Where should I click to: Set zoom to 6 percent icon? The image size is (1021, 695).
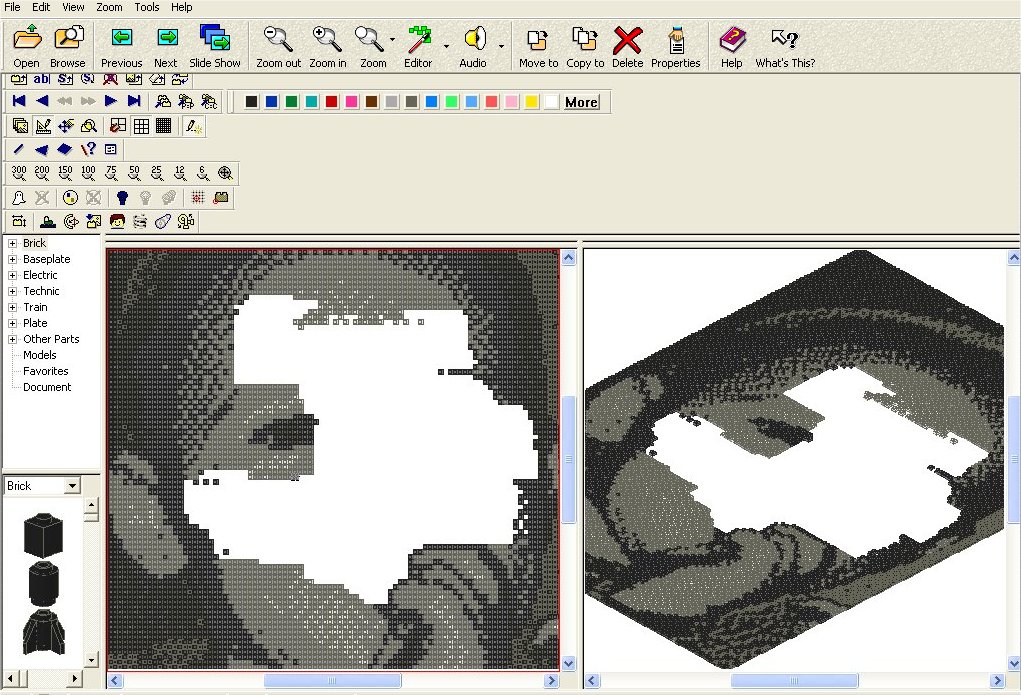pos(203,173)
